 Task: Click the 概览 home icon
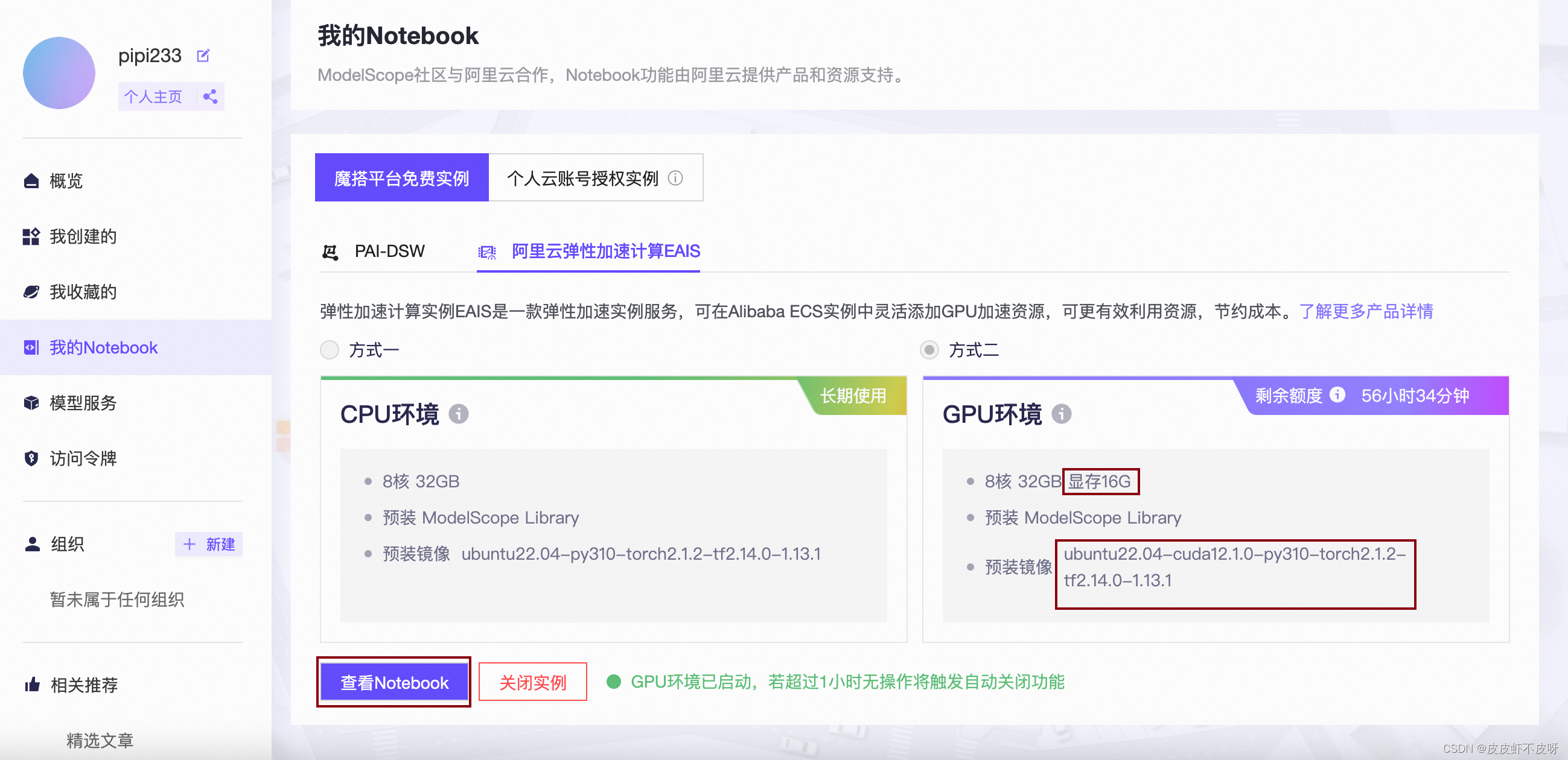pyautogui.click(x=31, y=181)
